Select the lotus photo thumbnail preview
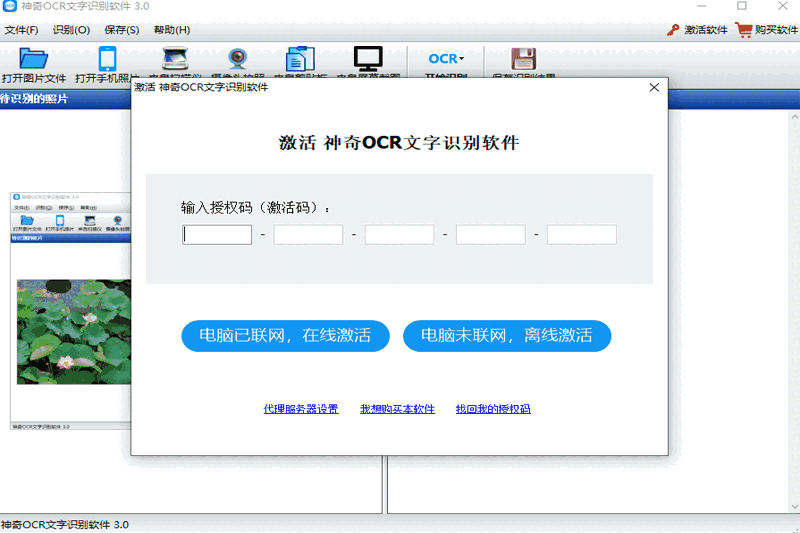800x533 pixels. (73, 332)
